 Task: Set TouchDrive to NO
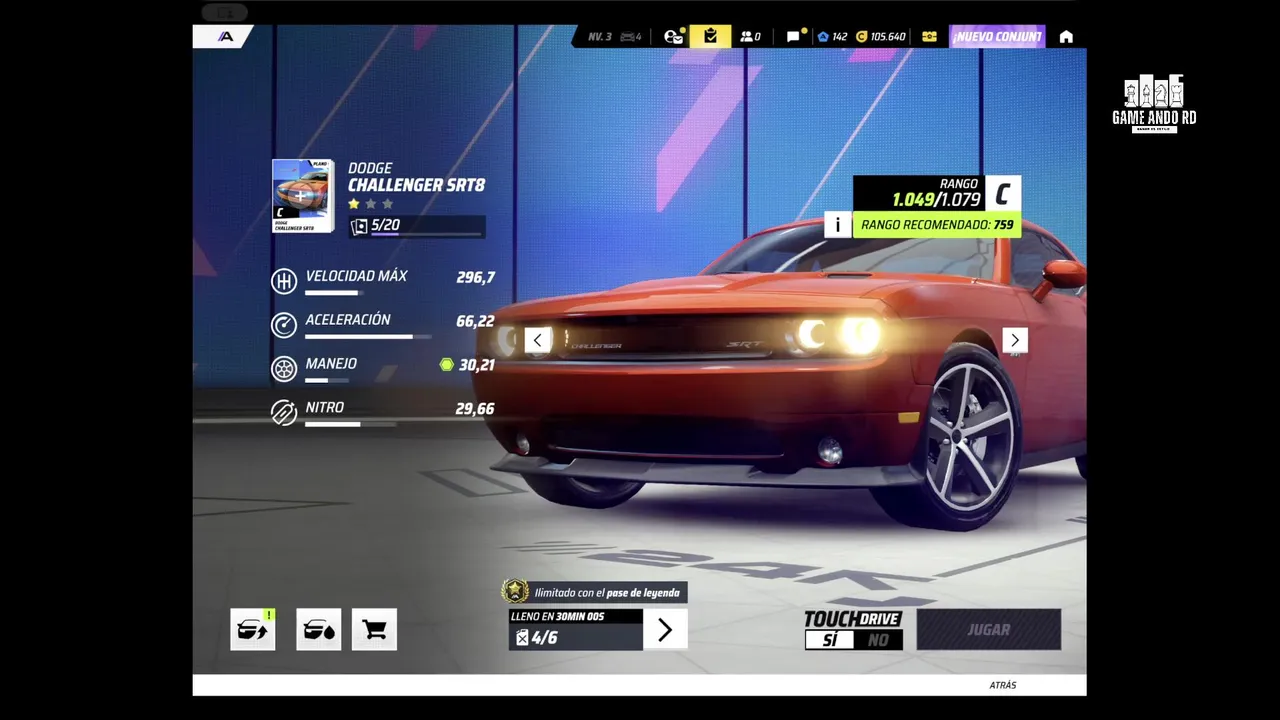click(878, 640)
